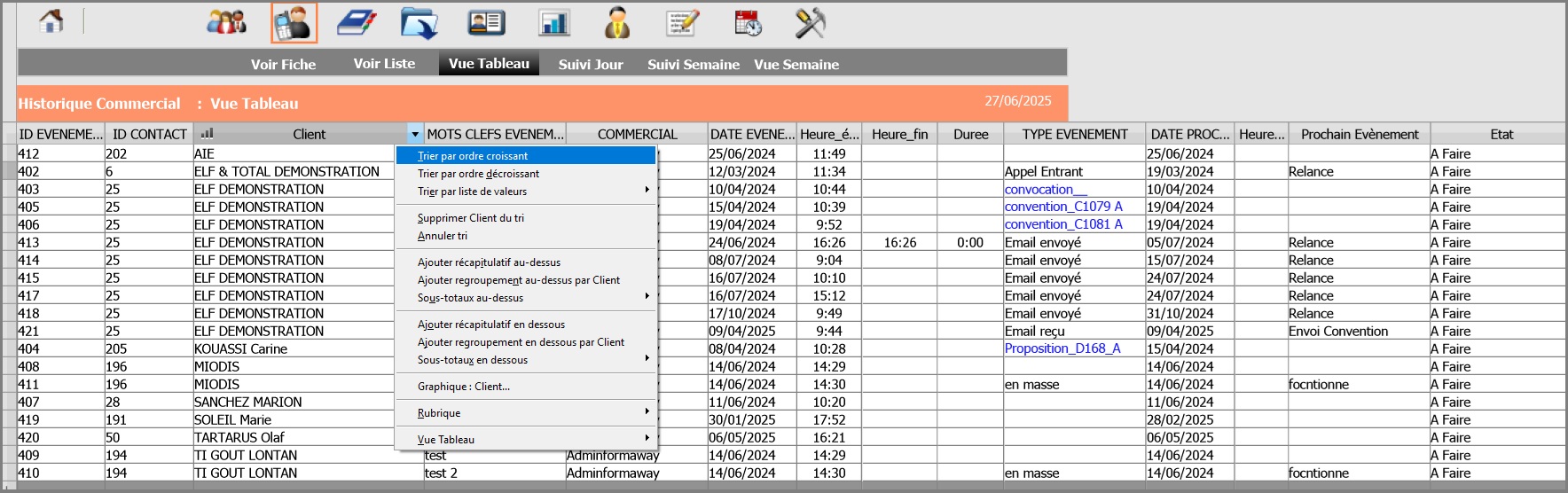Choose Annuler tri
The height and width of the screenshot is (493, 1568).
pyautogui.click(x=526, y=236)
